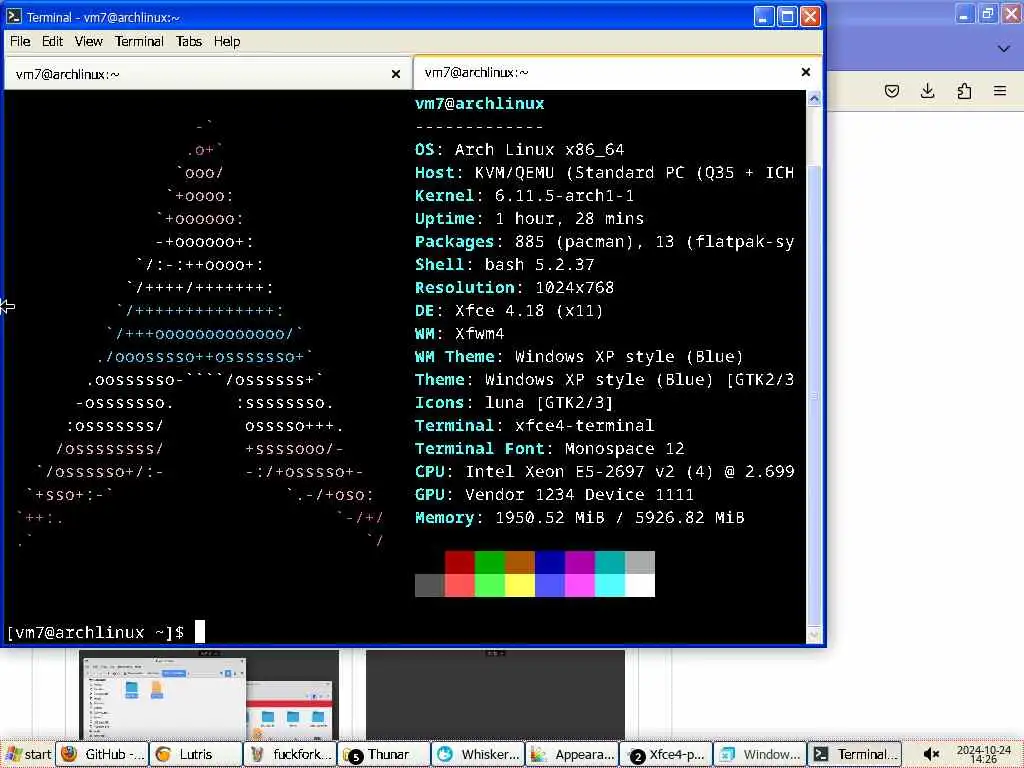Unmute via the muted speaker tray icon
Screen dimensions: 1024x768
pyautogui.click(x=931, y=754)
